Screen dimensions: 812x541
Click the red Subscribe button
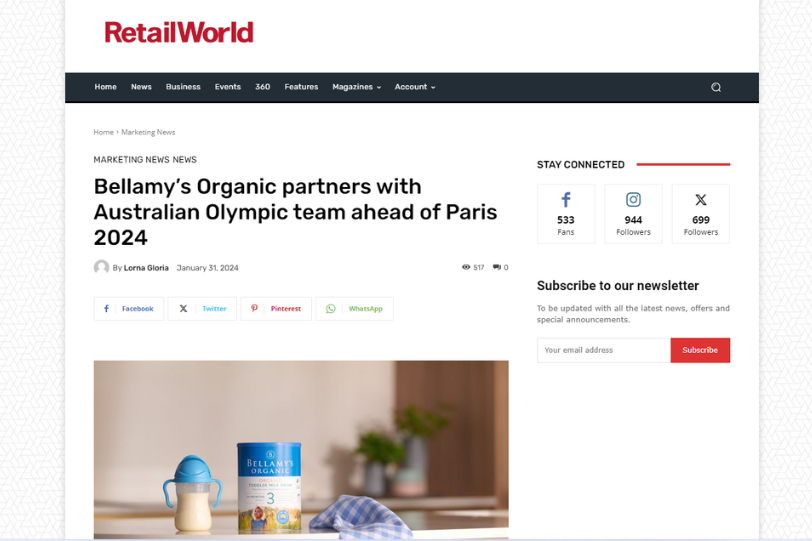click(700, 350)
